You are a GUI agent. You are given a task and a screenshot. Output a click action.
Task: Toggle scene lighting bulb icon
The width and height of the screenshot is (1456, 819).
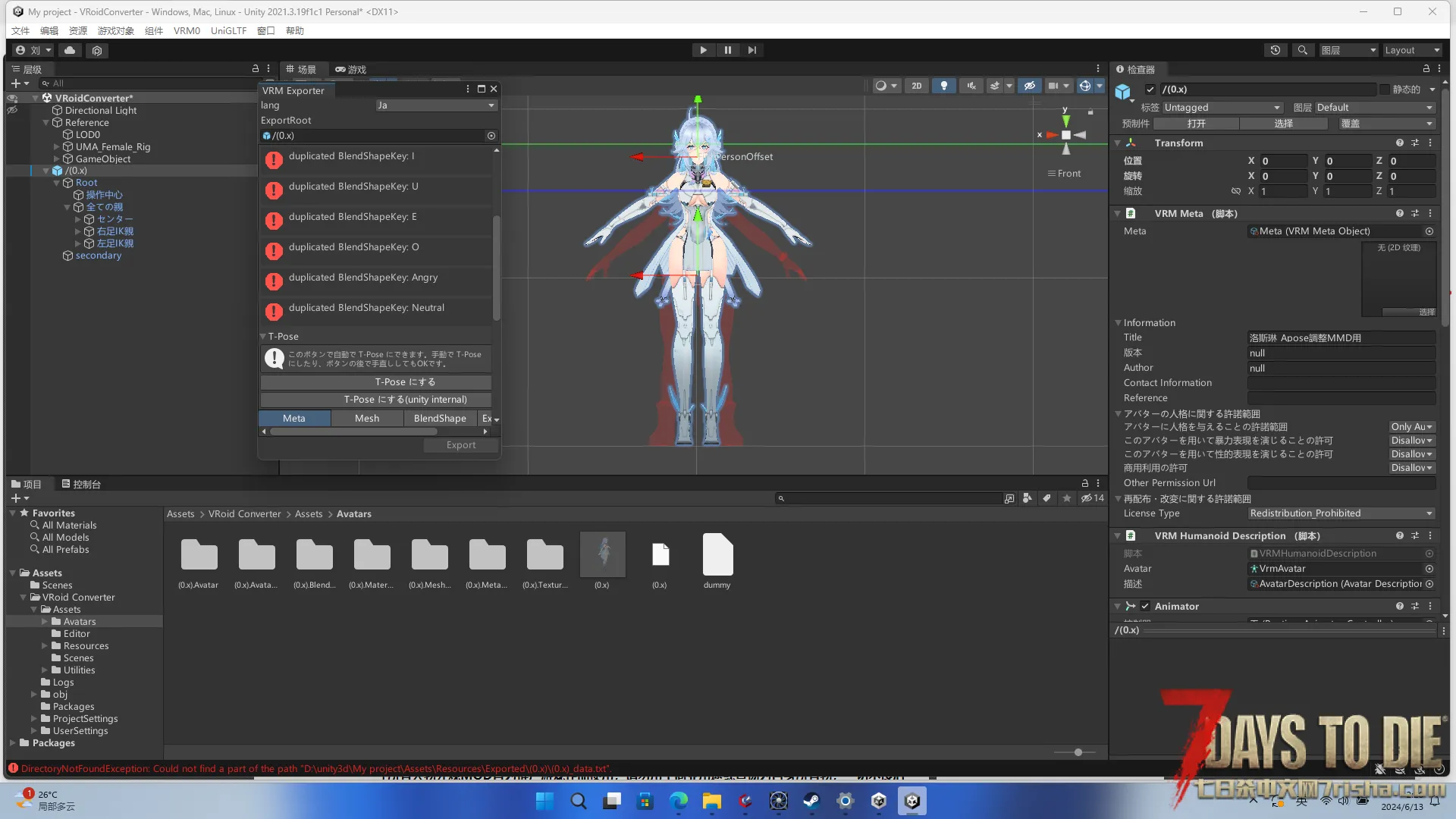click(x=943, y=86)
